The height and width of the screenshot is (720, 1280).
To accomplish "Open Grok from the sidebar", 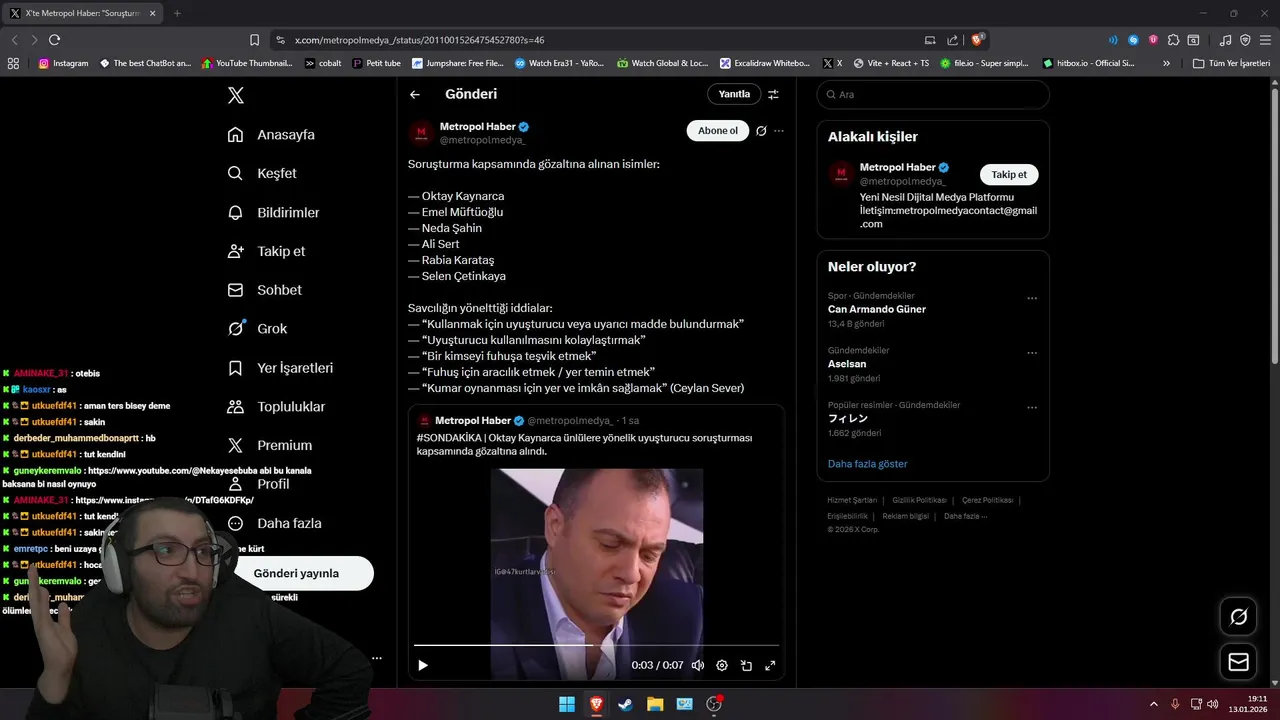I will click(x=257, y=328).
